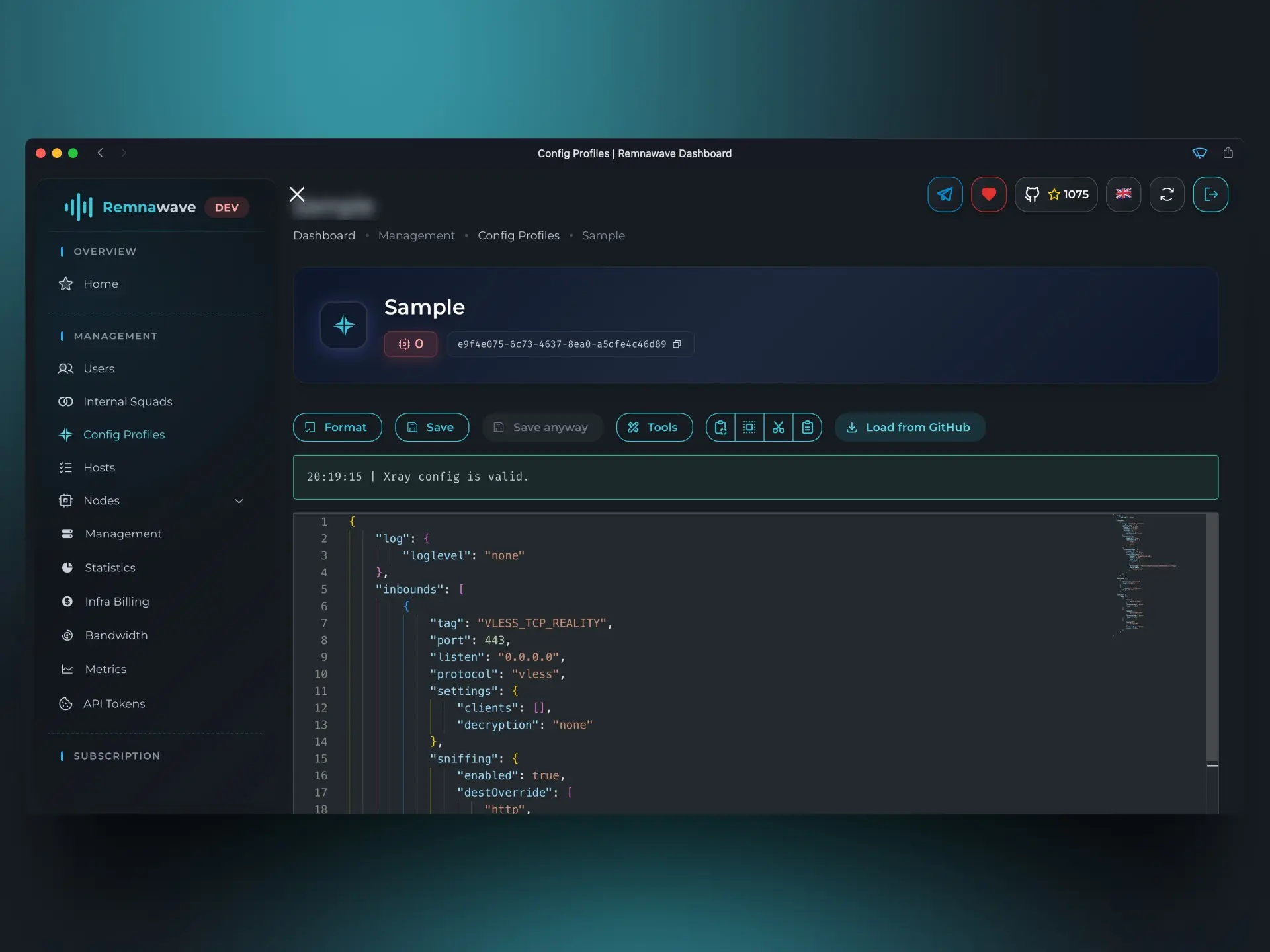Click the select-all icon in the editor toolbar
Screen dimensions: 1270x952
coord(749,427)
